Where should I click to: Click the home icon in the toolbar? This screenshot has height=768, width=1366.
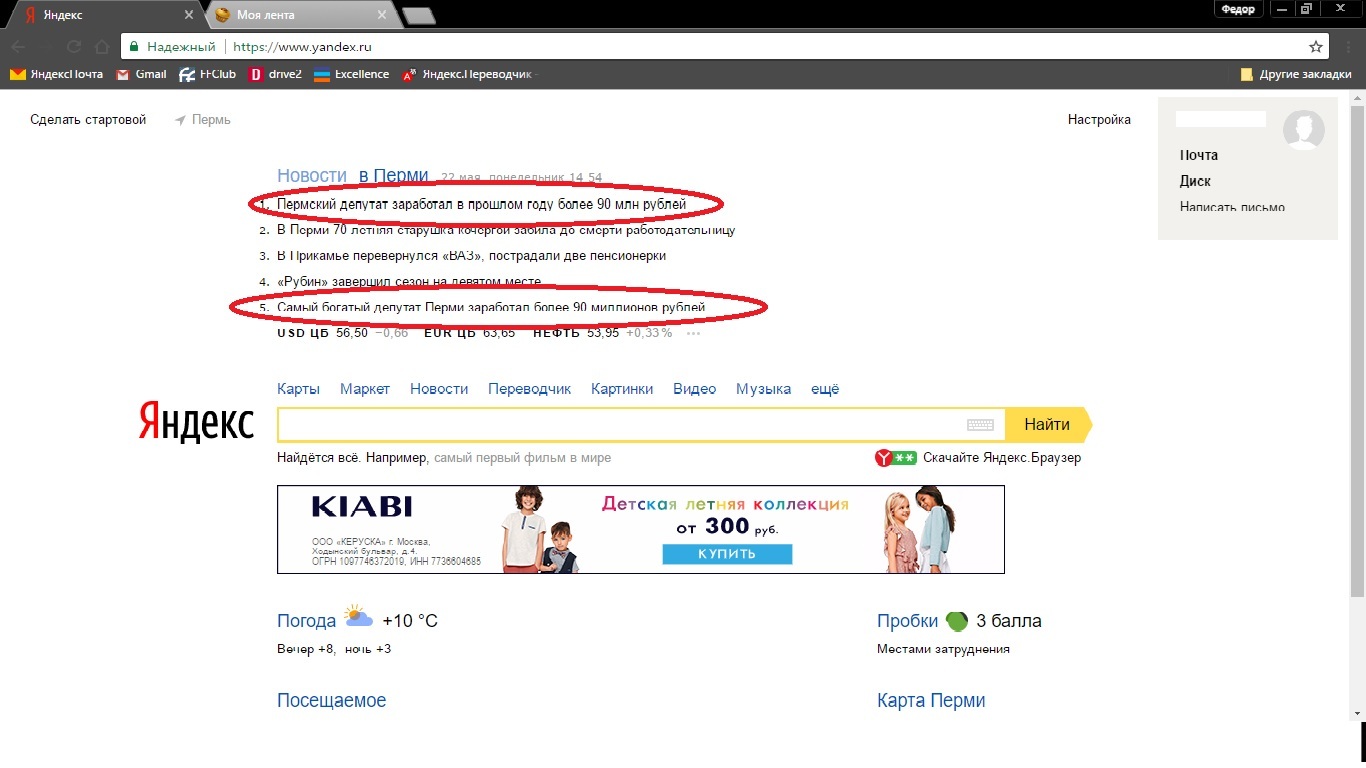point(101,46)
